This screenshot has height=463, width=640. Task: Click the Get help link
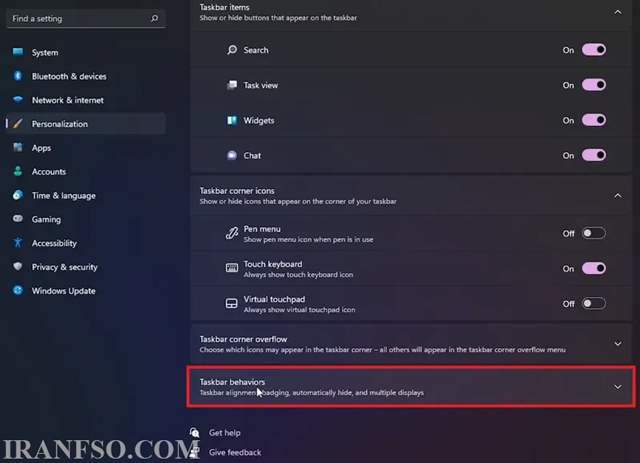point(224,432)
